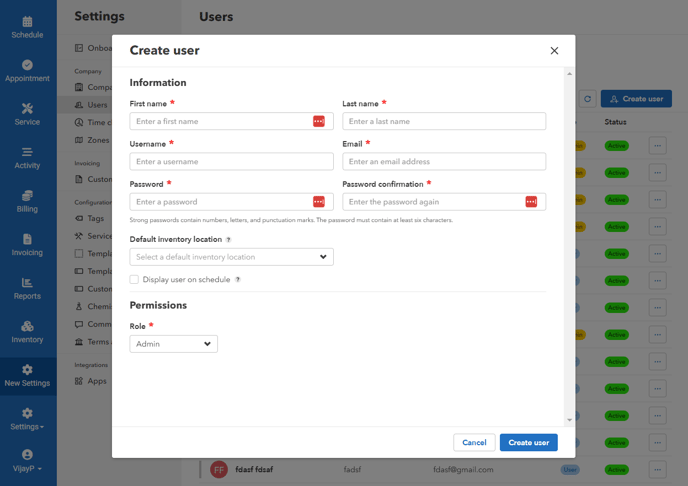The height and width of the screenshot is (486, 688).
Task: Go to Appointment in left sidebar
Action: point(27,70)
